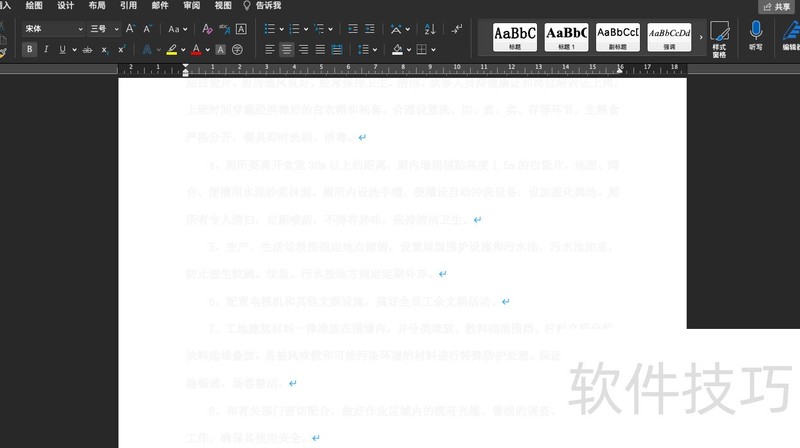
Task: Open the 审阅 tab
Action: pyautogui.click(x=191, y=6)
